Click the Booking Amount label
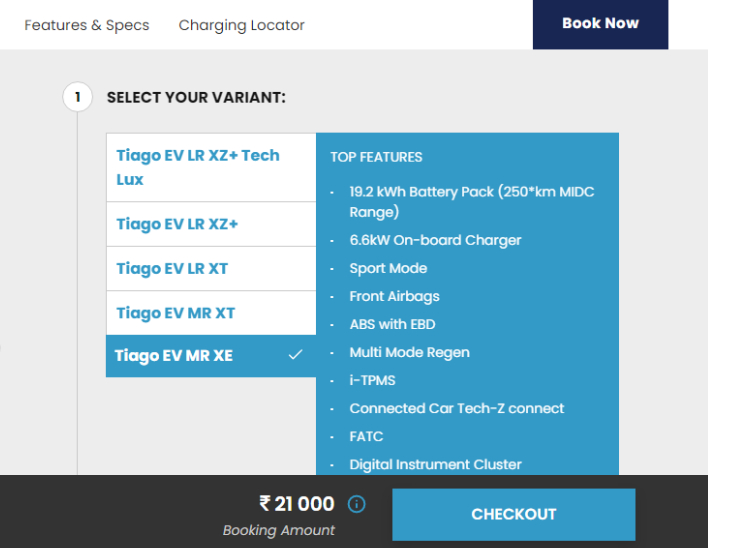Viewport: 730px width, 548px height. click(x=278, y=531)
